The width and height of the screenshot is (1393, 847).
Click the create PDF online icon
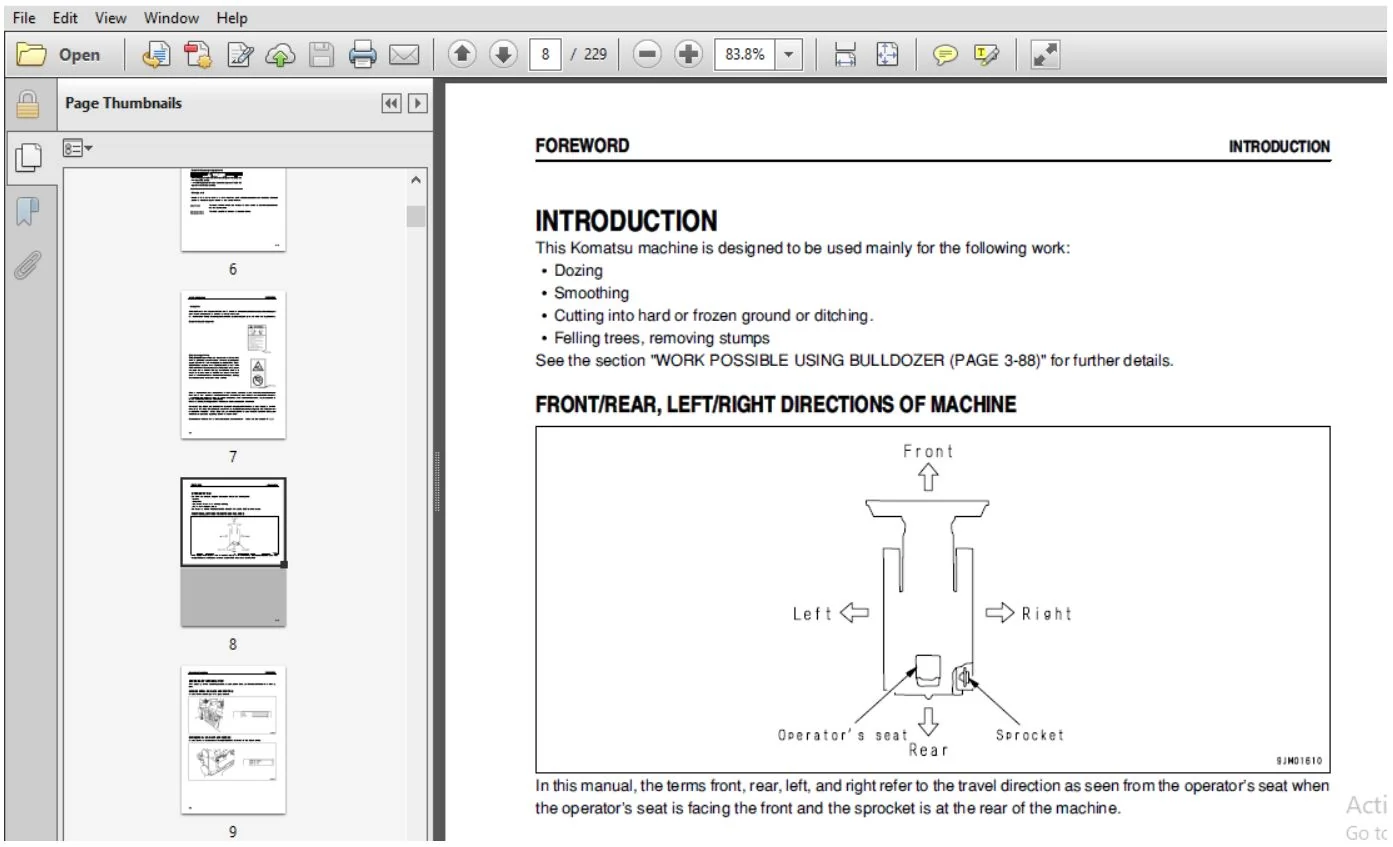(x=197, y=55)
